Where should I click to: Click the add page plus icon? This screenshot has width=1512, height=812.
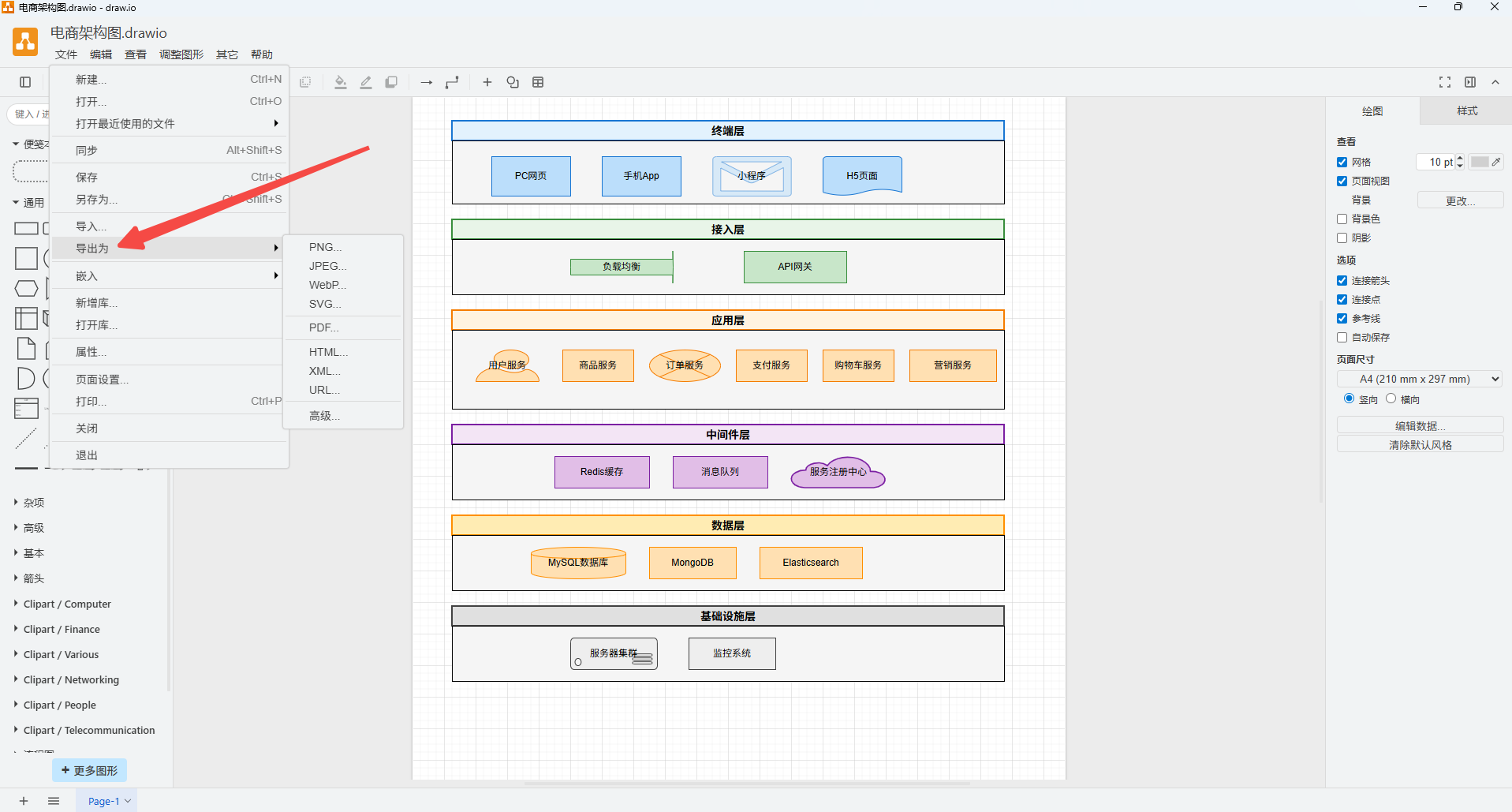pyautogui.click(x=24, y=801)
